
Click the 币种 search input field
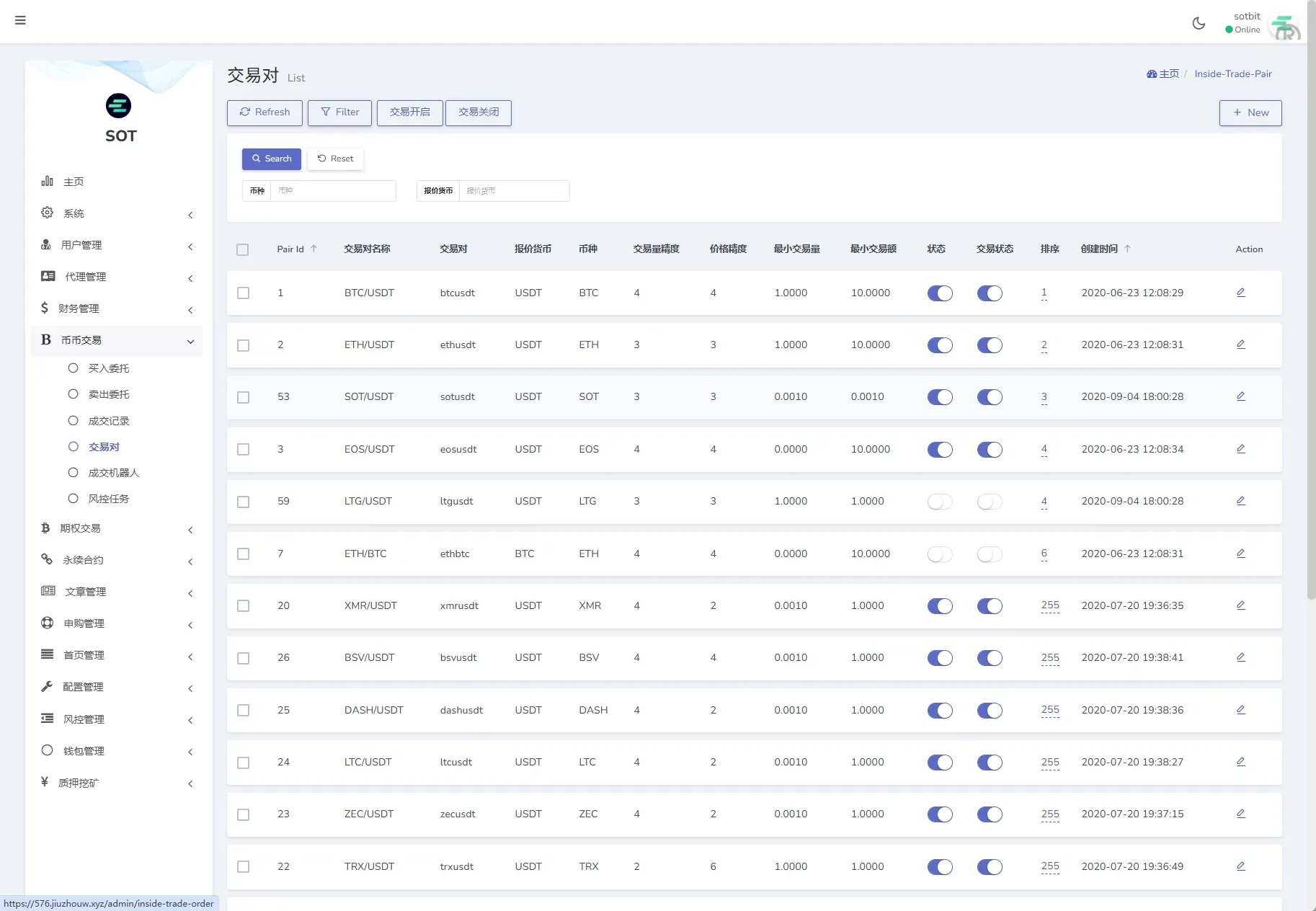[x=334, y=190]
